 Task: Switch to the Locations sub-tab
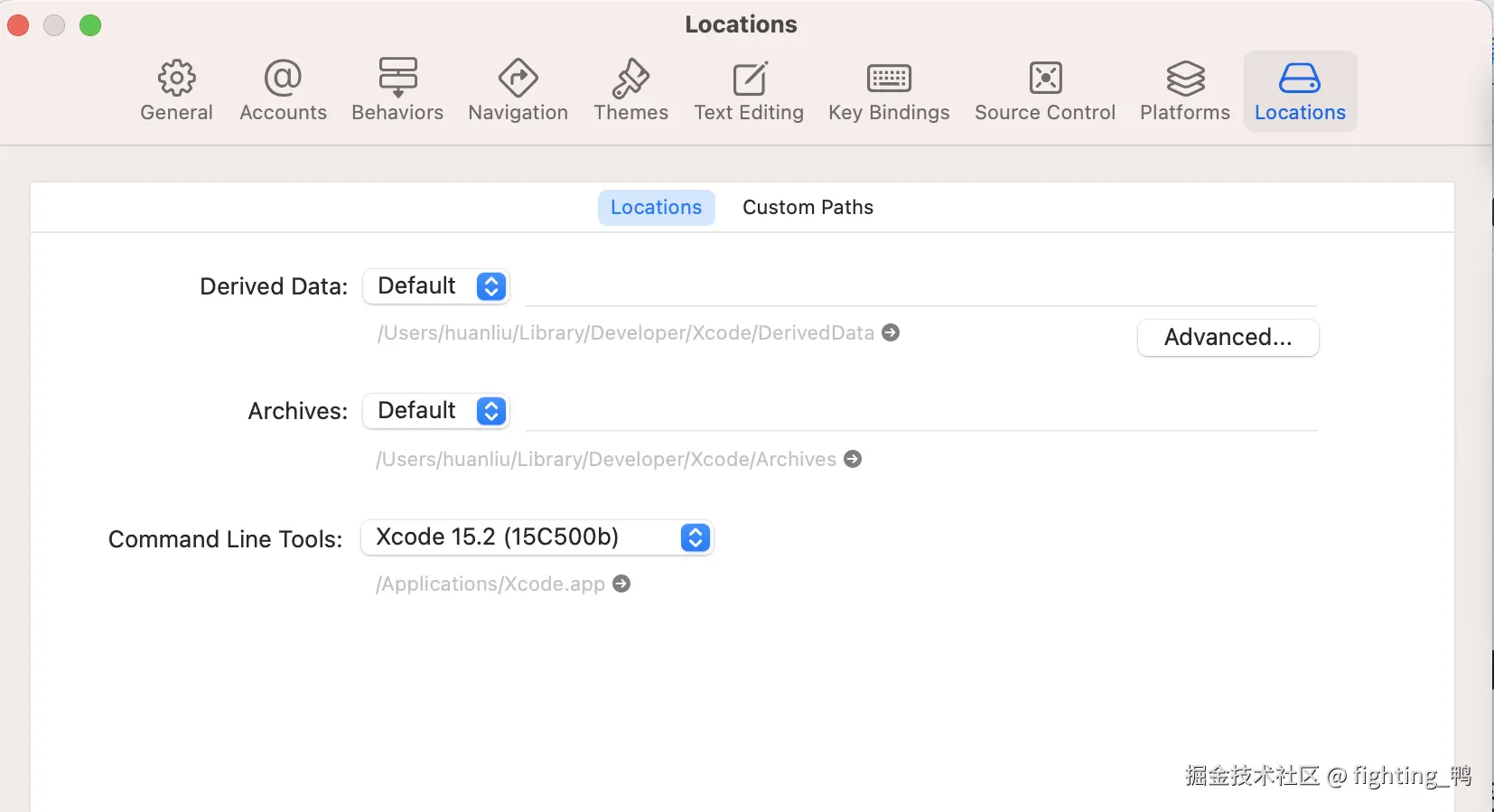tap(656, 208)
